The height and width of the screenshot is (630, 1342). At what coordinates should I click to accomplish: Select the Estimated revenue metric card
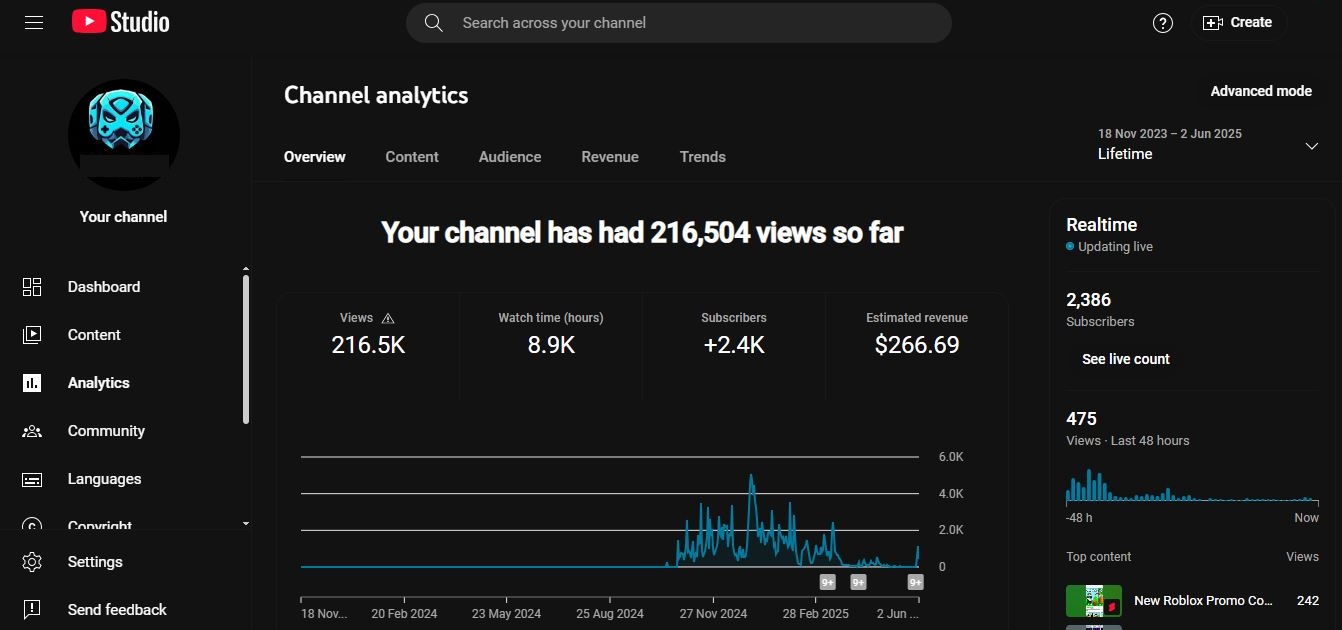coord(916,335)
